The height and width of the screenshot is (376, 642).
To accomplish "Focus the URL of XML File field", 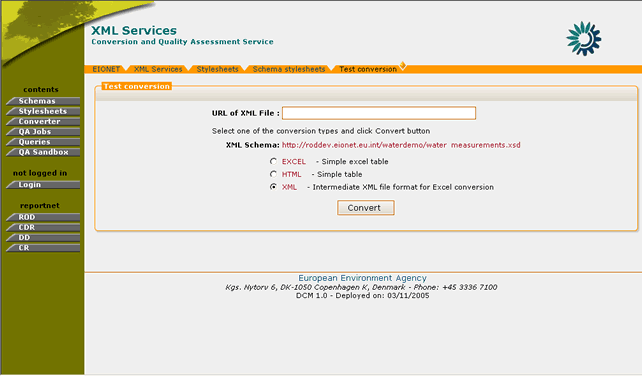I will coord(379,113).
